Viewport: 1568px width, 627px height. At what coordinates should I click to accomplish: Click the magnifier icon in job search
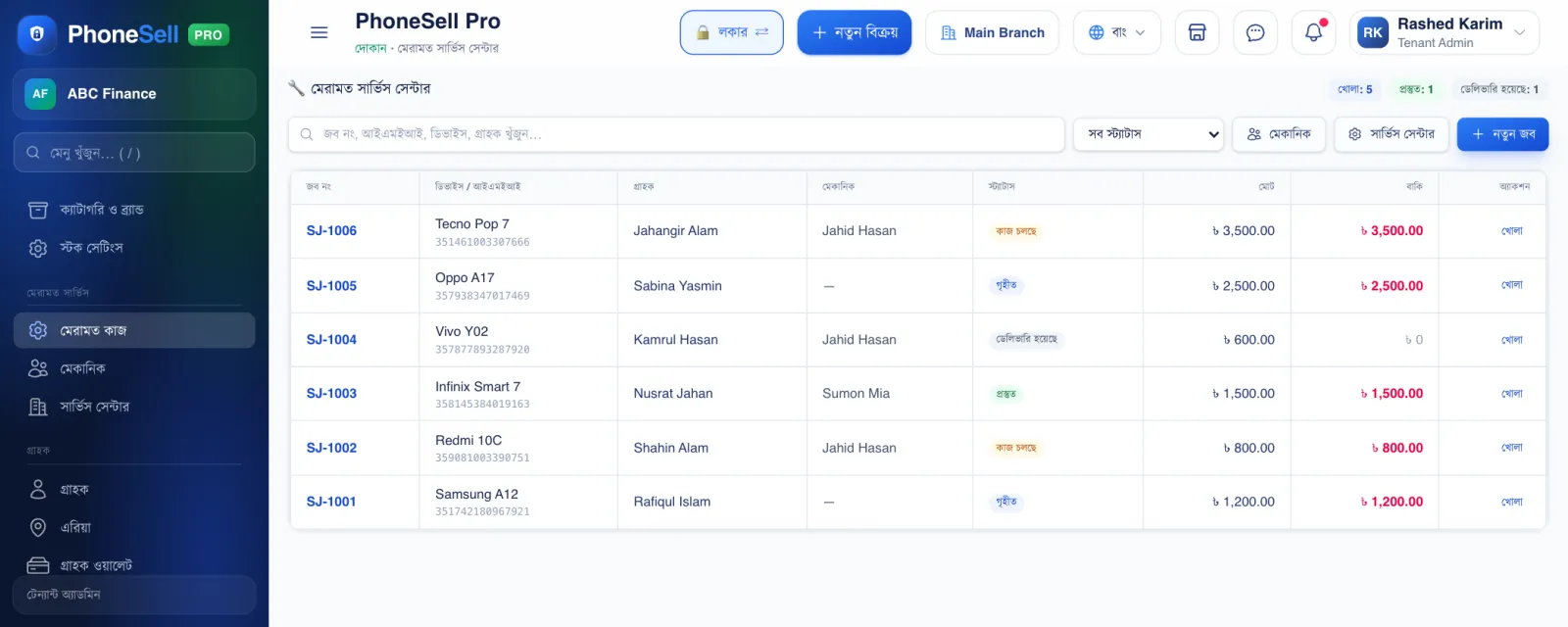pos(307,134)
